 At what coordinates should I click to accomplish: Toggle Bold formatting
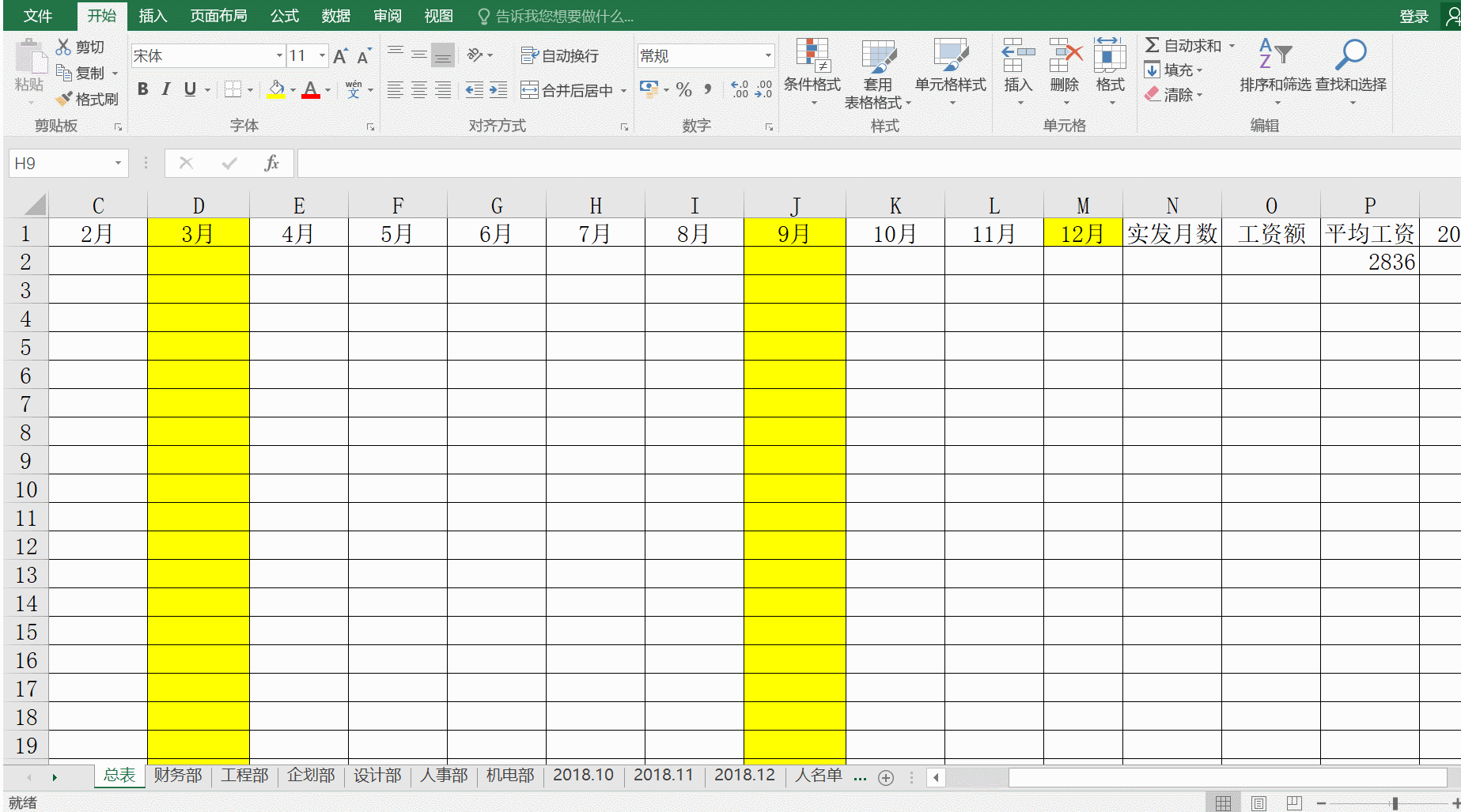(x=143, y=89)
